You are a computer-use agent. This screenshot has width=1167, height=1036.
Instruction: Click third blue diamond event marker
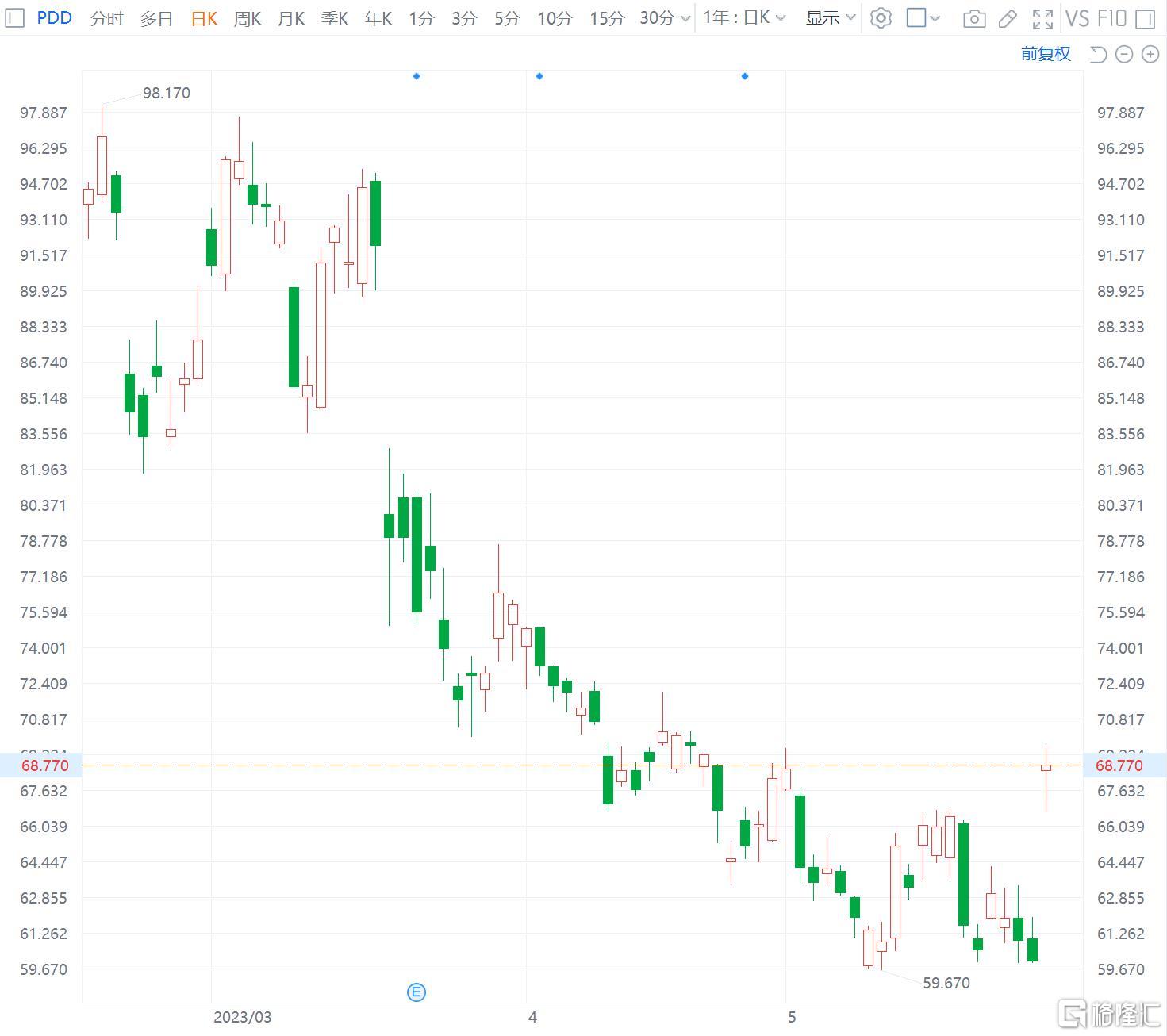745,76
